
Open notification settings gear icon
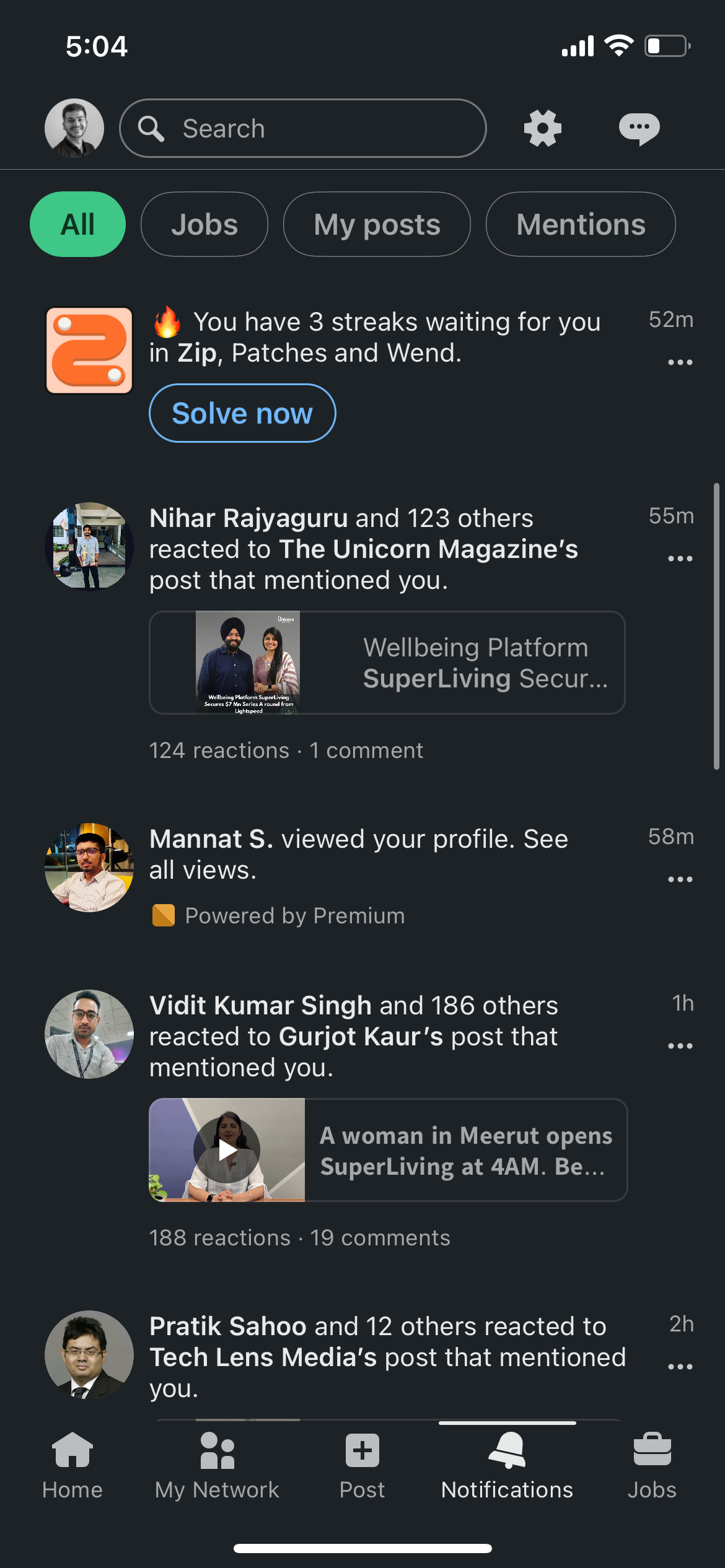(x=543, y=128)
